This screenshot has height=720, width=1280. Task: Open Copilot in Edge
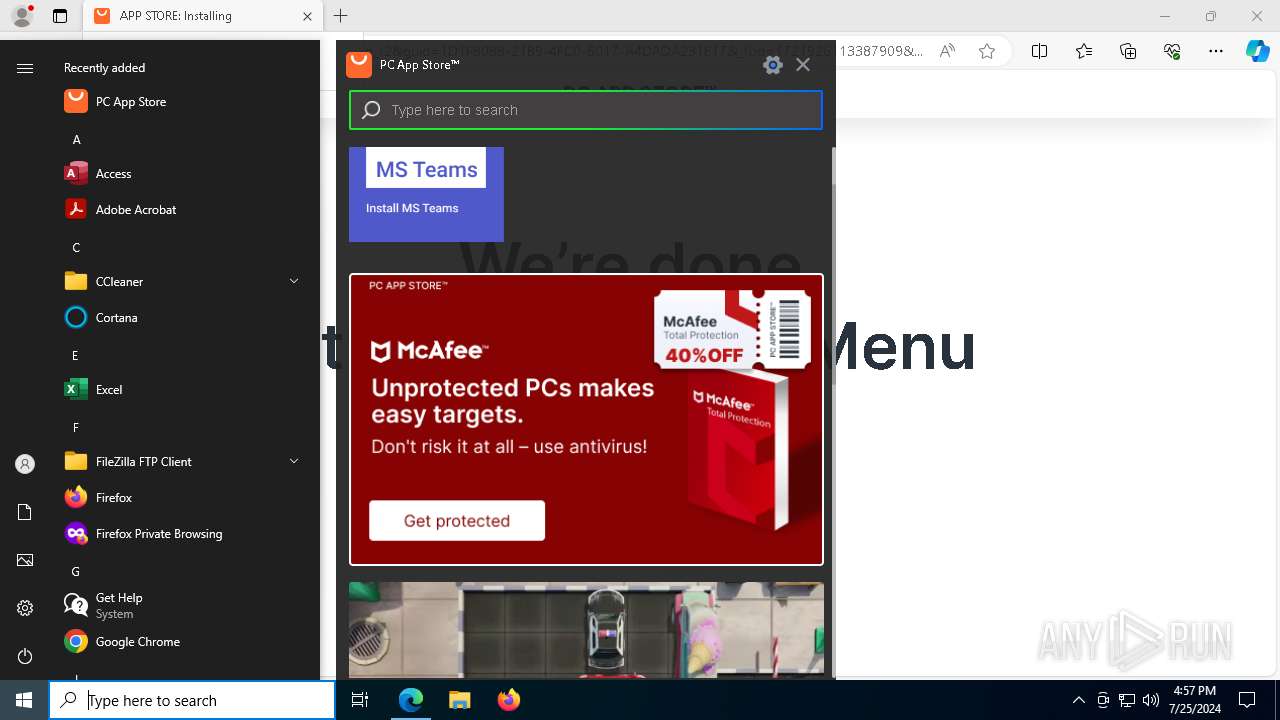tap(1258, 51)
